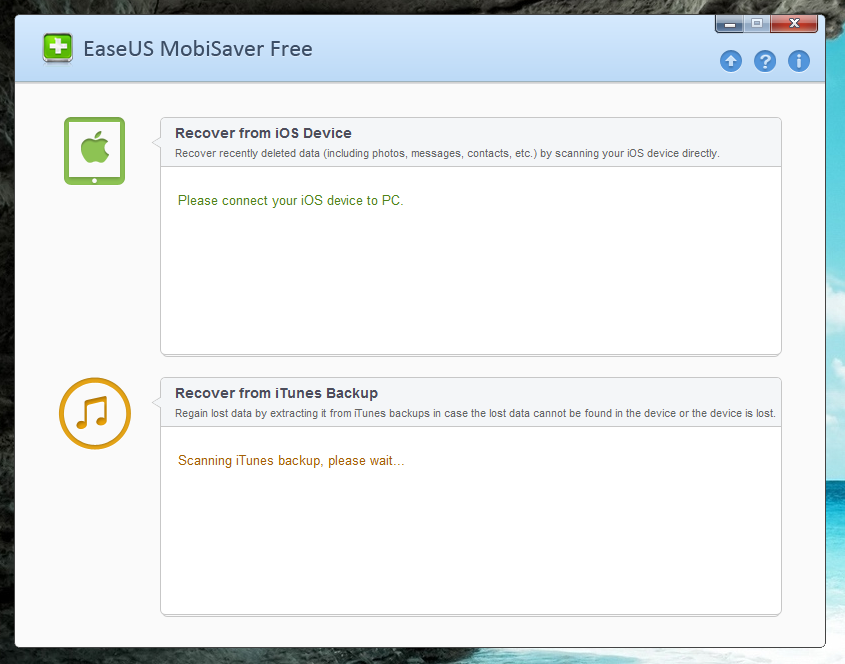Click the "Please connect your iOS device to PC." message

pos(290,200)
